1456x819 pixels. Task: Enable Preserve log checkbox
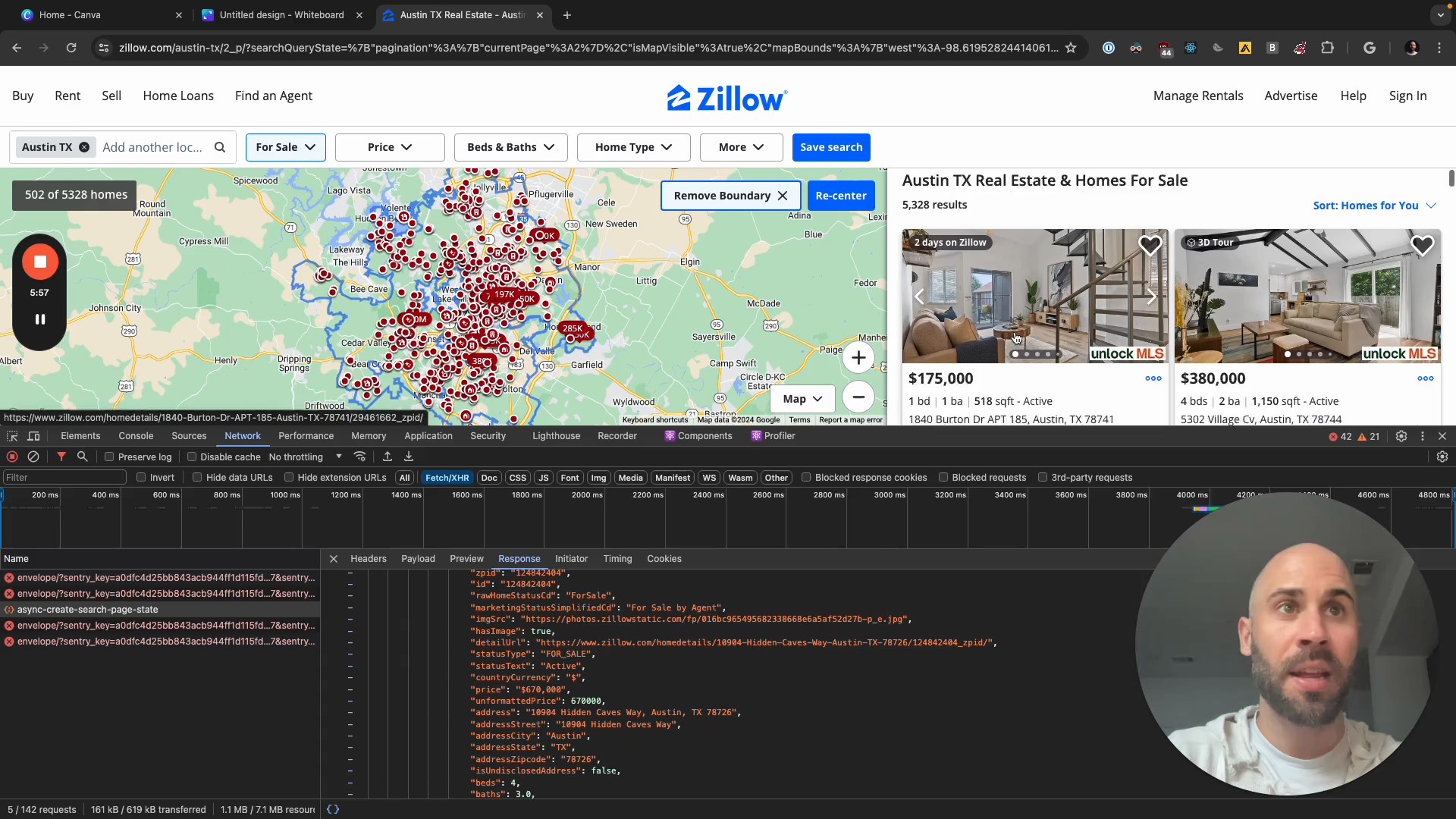click(109, 457)
